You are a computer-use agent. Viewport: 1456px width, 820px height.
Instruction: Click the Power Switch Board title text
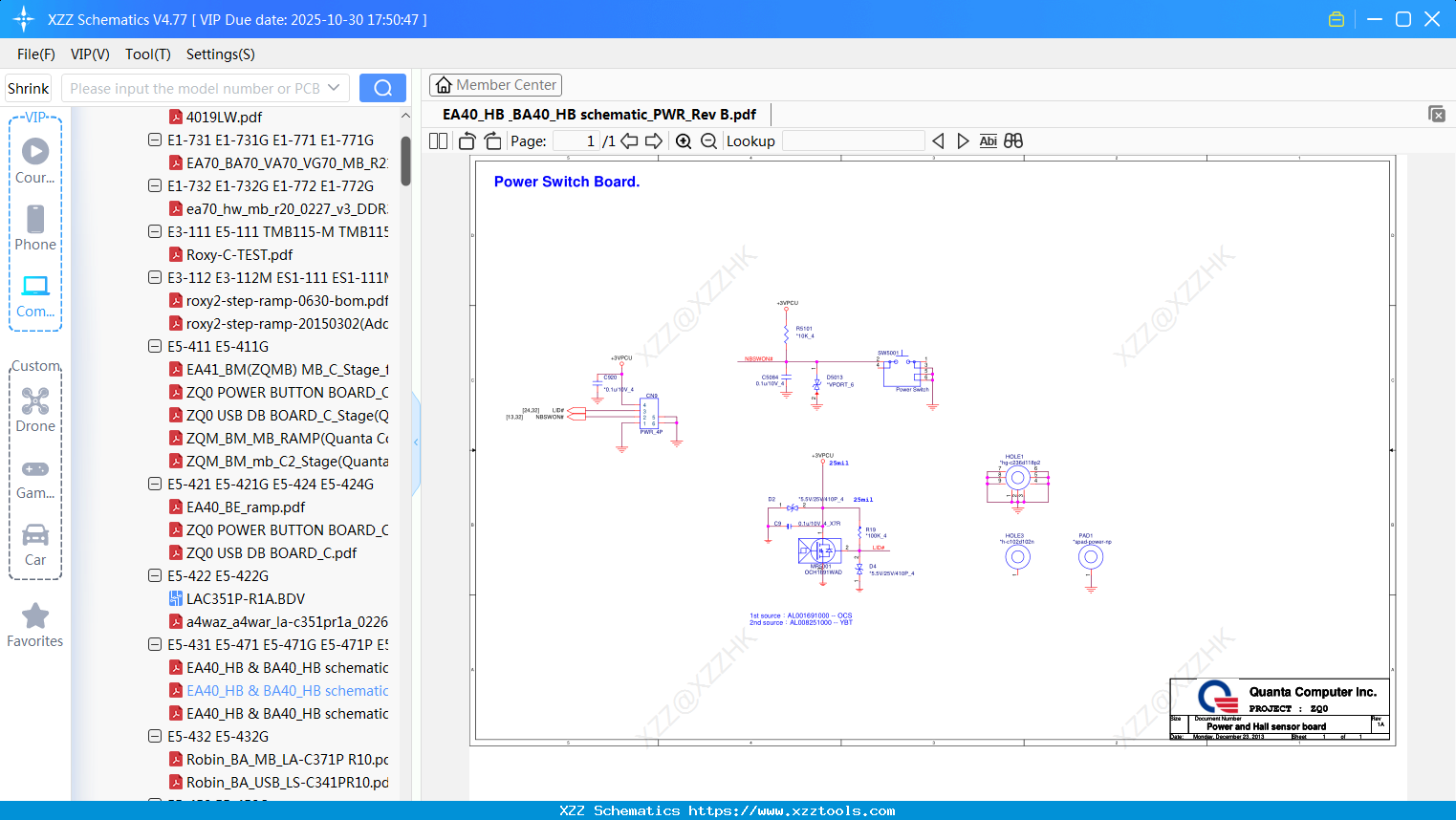(567, 182)
